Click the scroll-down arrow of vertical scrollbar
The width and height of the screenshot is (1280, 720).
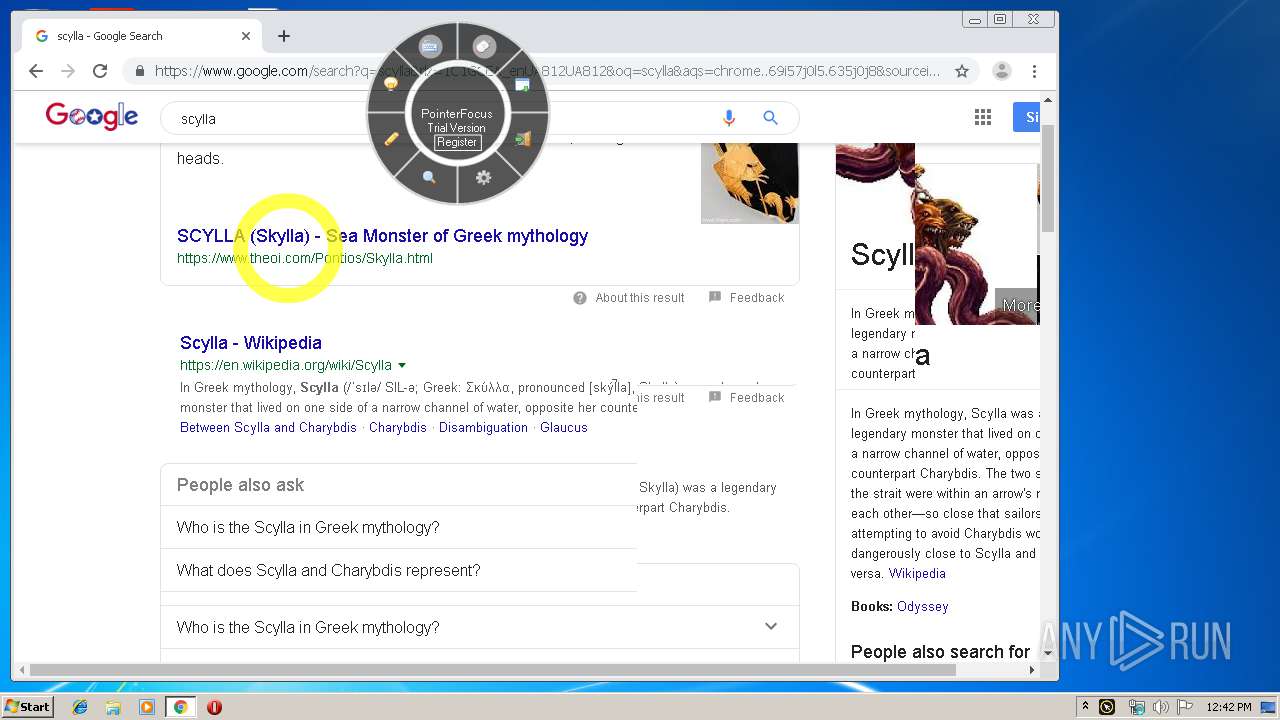click(1048, 653)
